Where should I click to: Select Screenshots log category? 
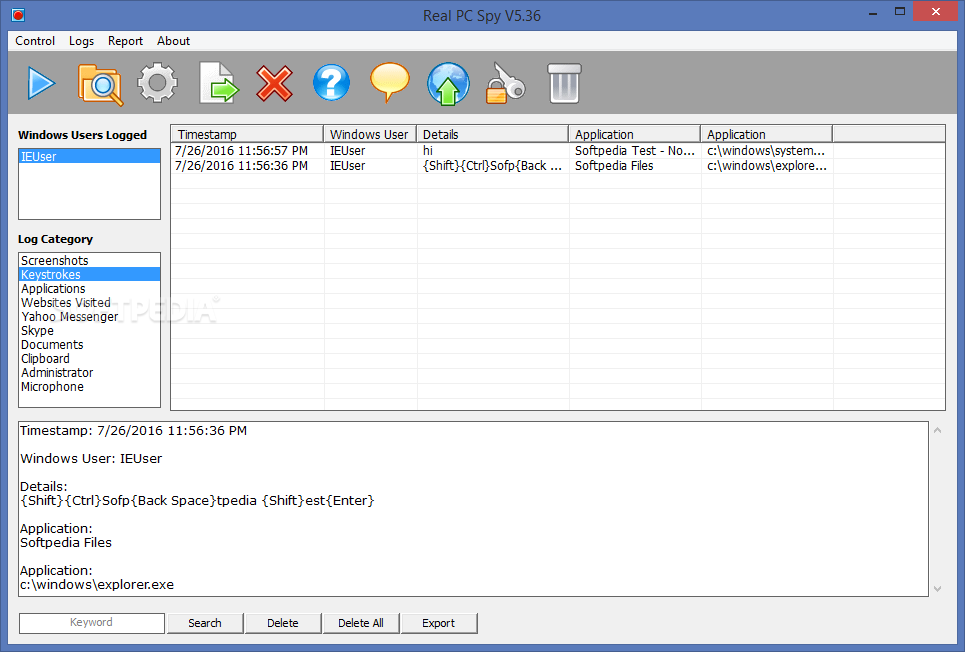(x=89, y=260)
